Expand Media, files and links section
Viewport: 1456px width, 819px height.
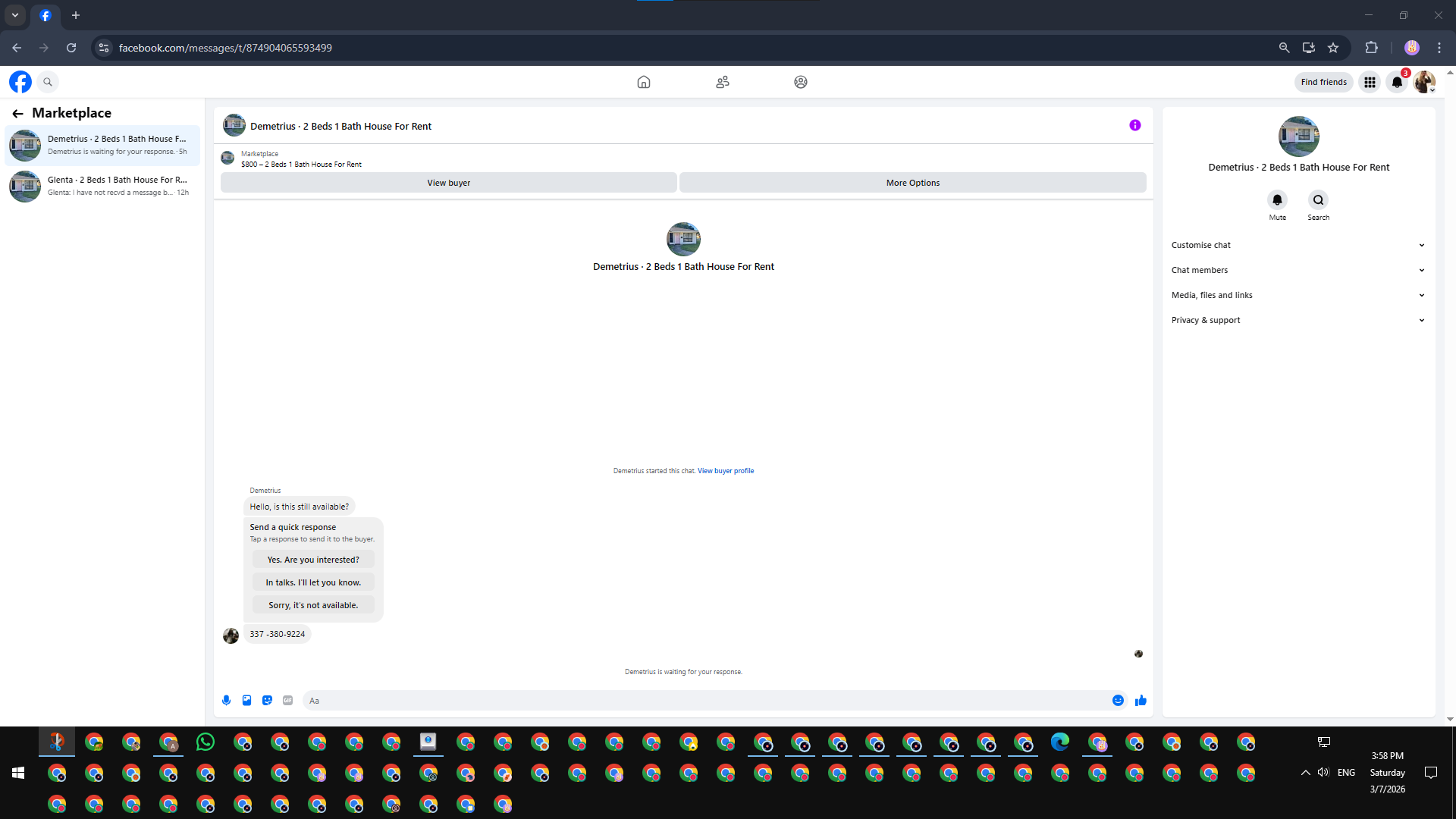click(x=1298, y=295)
